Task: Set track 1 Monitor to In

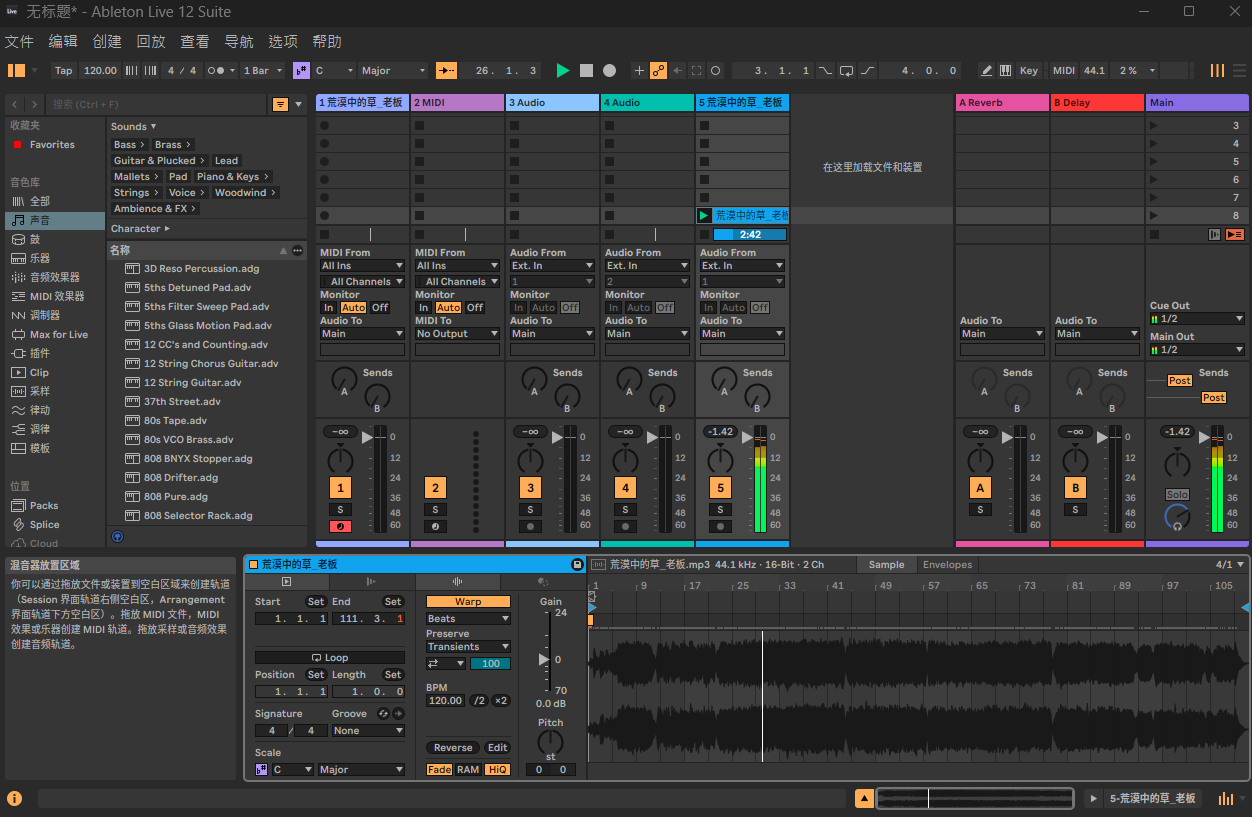Action: (328, 307)
